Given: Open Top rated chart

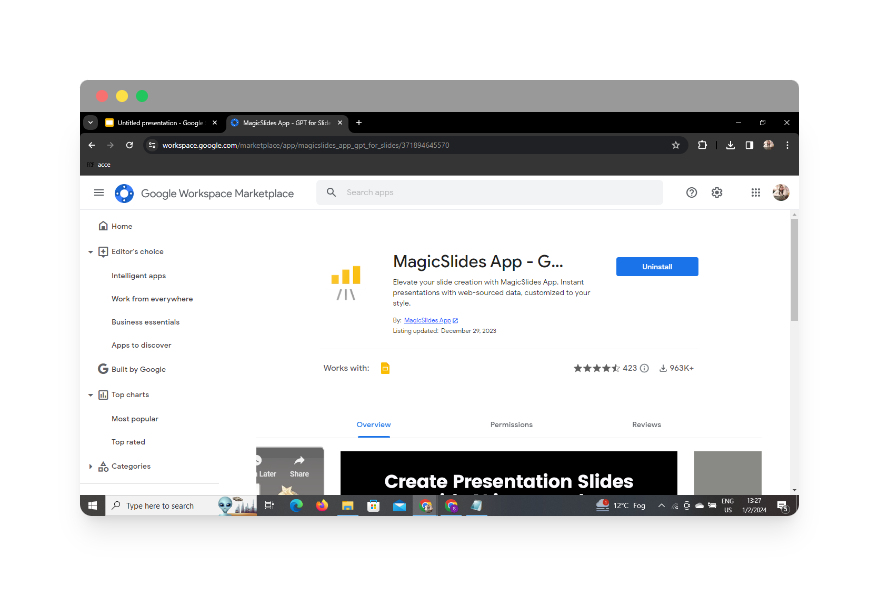Looking at the screenshot, I should (128, 442).
